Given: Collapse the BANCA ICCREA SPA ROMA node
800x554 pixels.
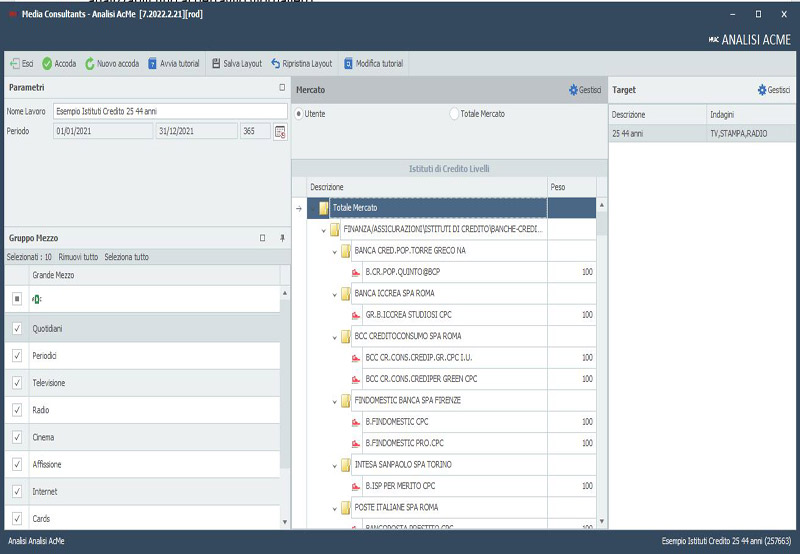Looking at the screenshot, I should click(x=334, y=293).
